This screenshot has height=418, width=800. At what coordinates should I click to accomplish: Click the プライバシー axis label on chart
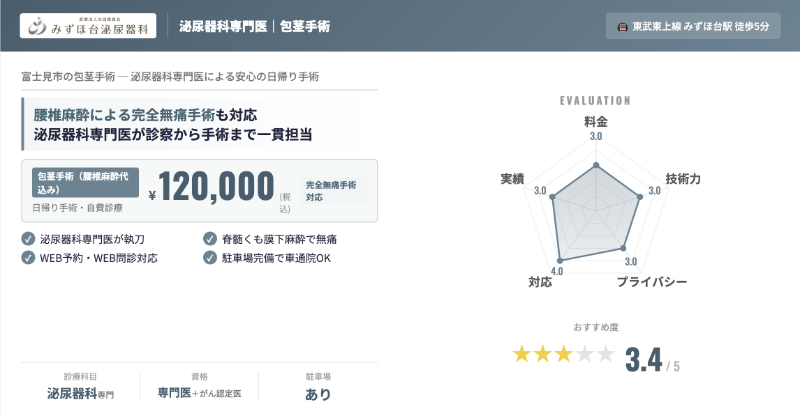coord(651,282)
